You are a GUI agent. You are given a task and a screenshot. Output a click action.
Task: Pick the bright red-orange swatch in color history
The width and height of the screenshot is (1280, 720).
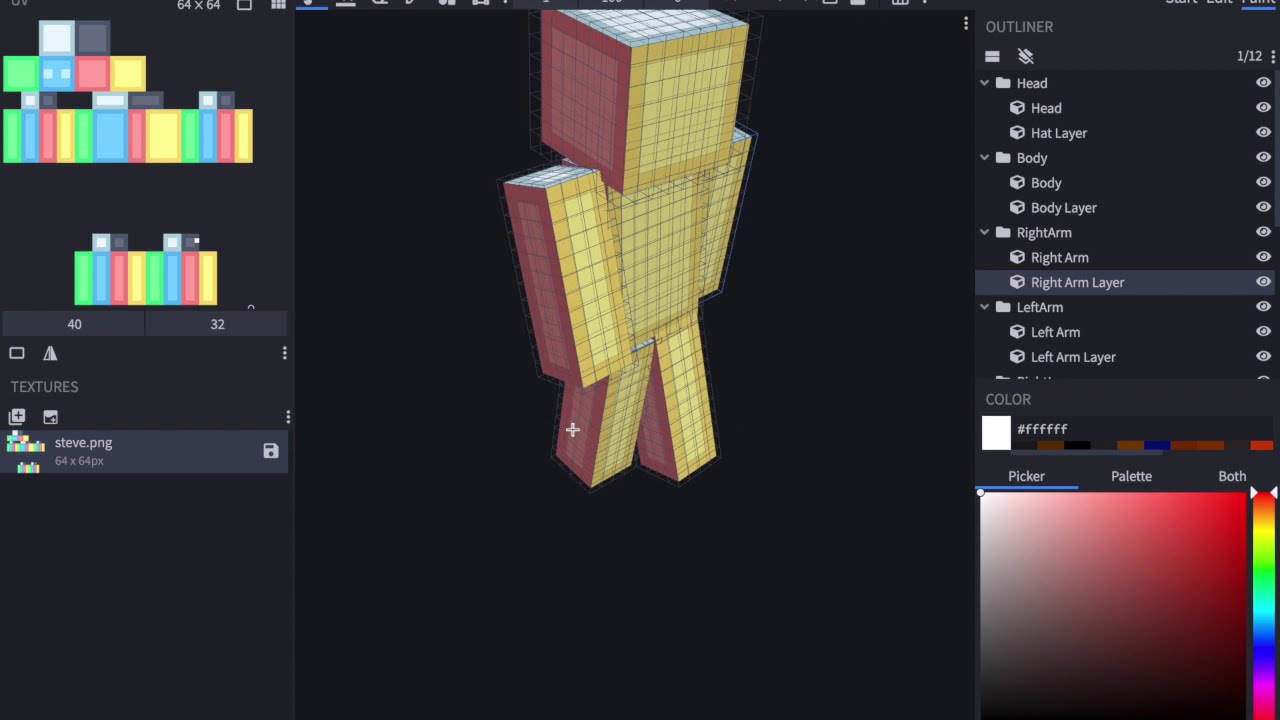coord(1261,445)
